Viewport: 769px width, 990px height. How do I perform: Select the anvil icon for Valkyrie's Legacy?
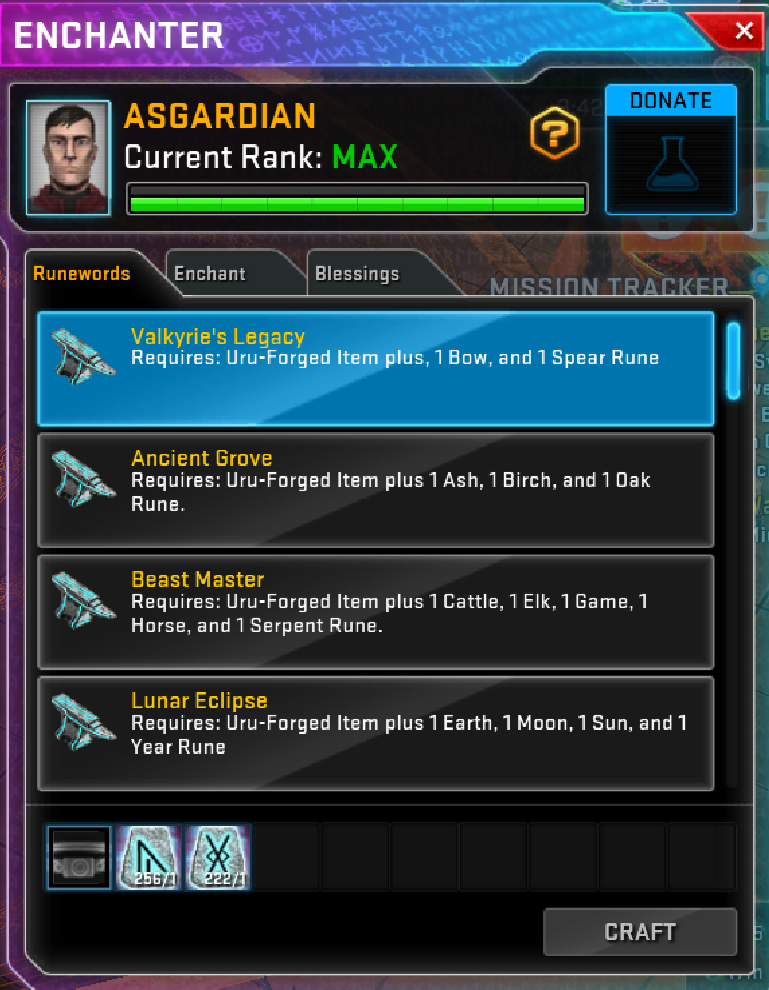coord(83,357)
